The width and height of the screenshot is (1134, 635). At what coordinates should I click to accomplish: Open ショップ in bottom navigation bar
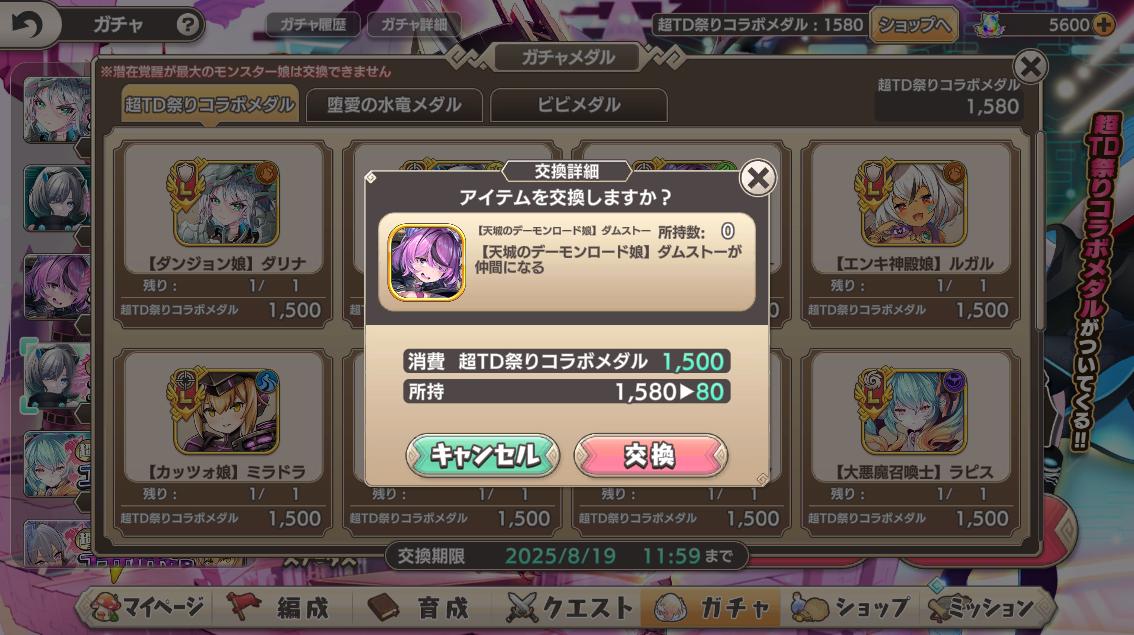click(x=850, y=607)
